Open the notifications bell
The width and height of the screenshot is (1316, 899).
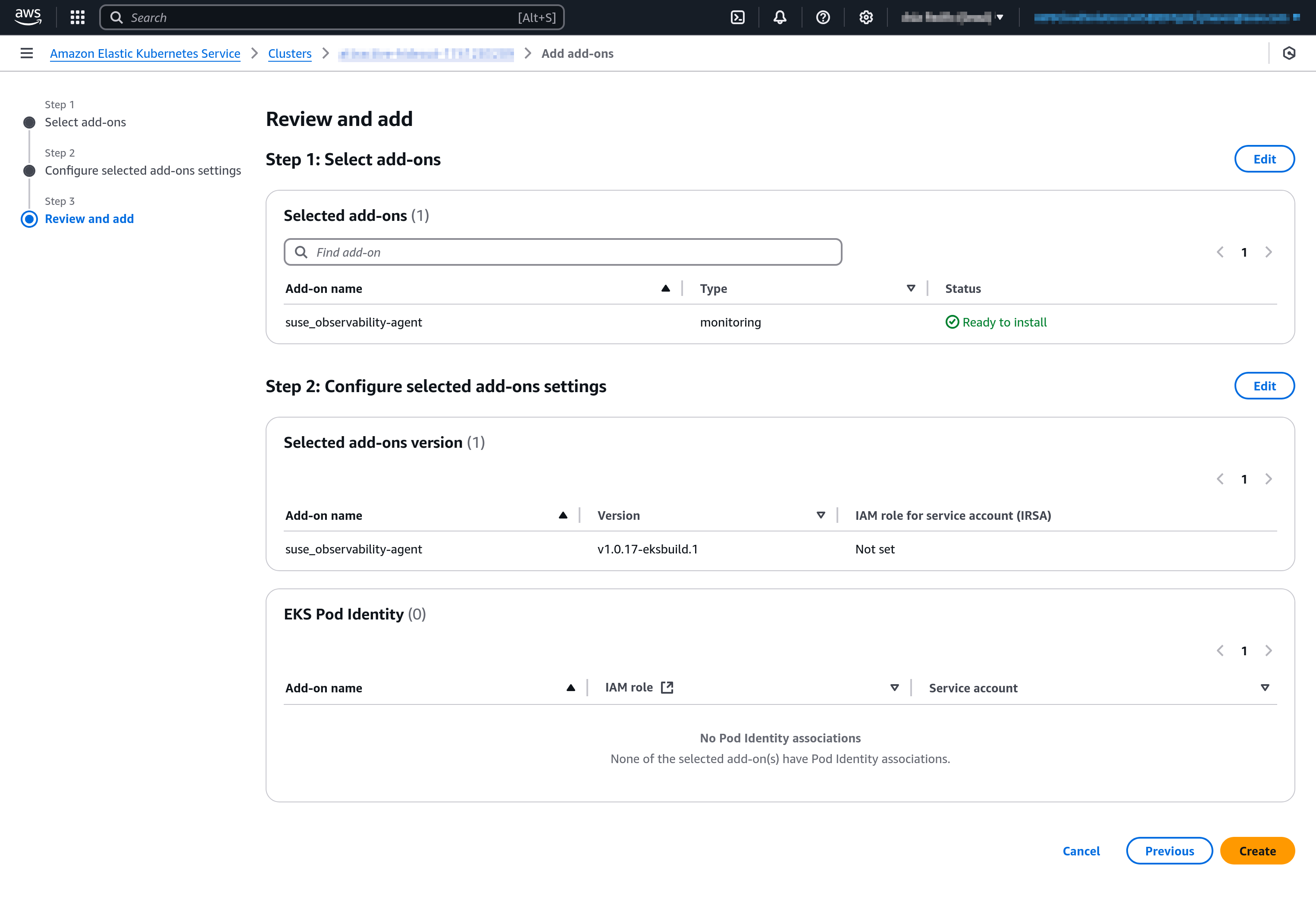click(x=780, y=18)
